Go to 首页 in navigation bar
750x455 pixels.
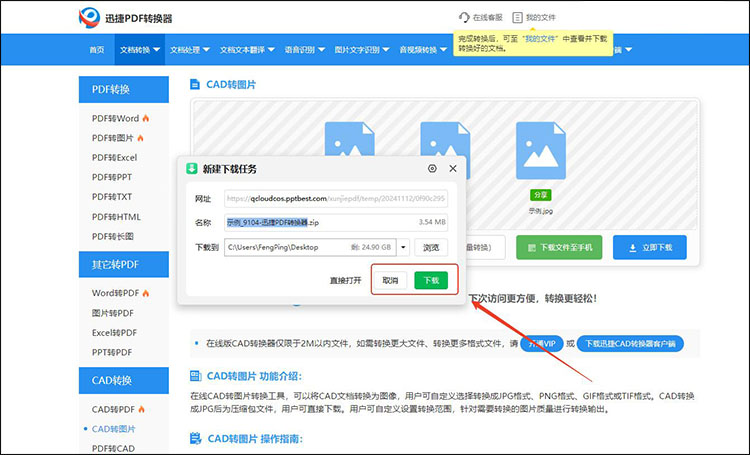[x=97, y=50]
